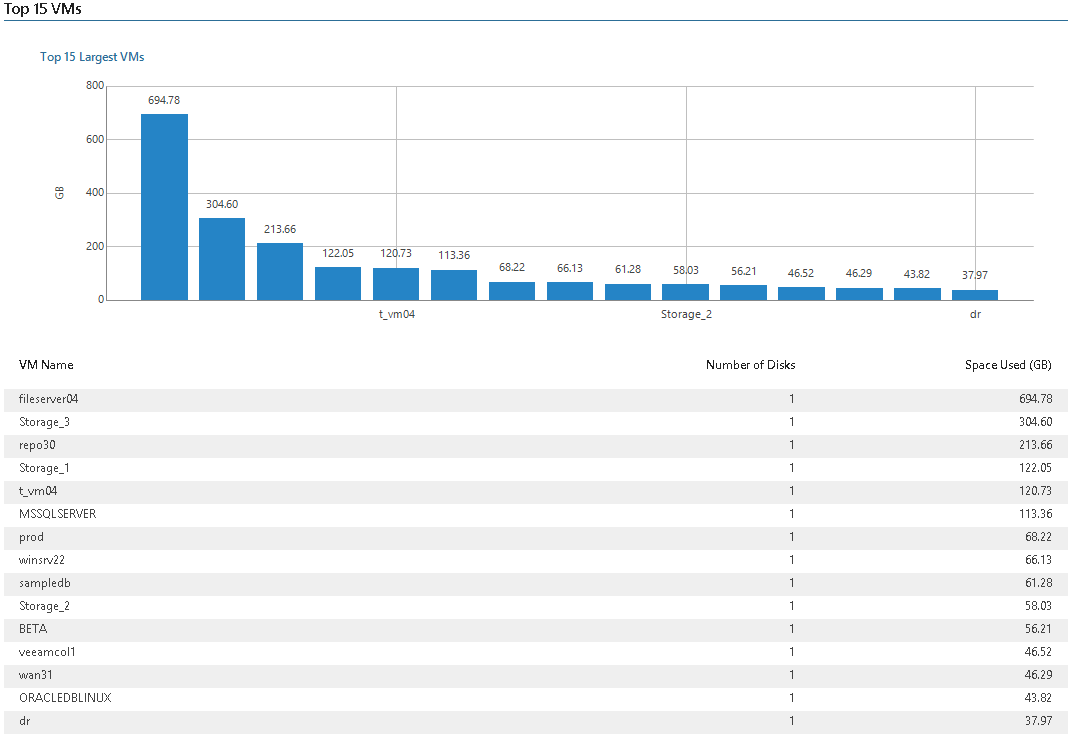Select the 304.60 GB bar in chart
Image resolution: width=1073 pixels, height=736 pixels.
222,259
